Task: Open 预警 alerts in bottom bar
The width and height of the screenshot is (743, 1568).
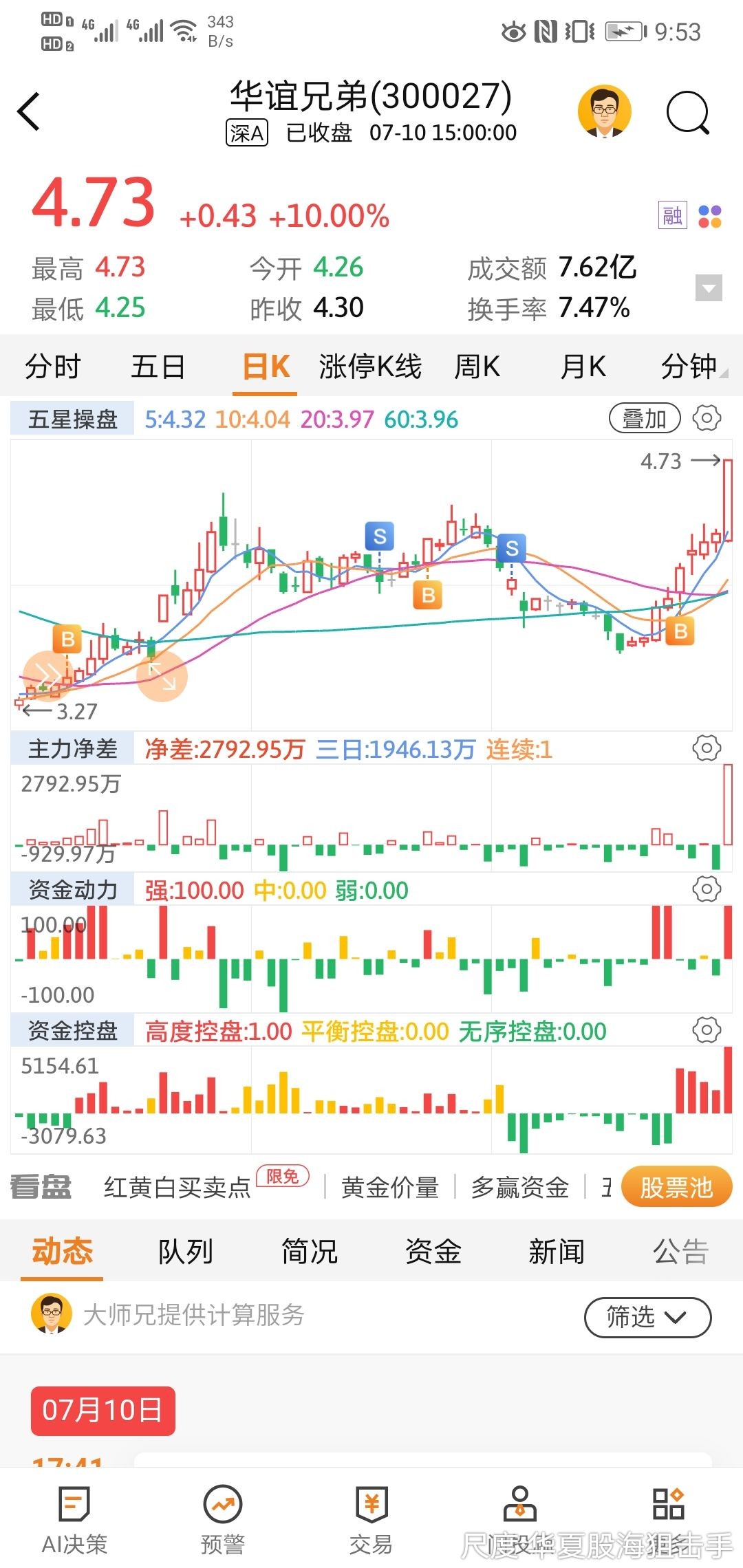Action: (x=223, y=1520)
